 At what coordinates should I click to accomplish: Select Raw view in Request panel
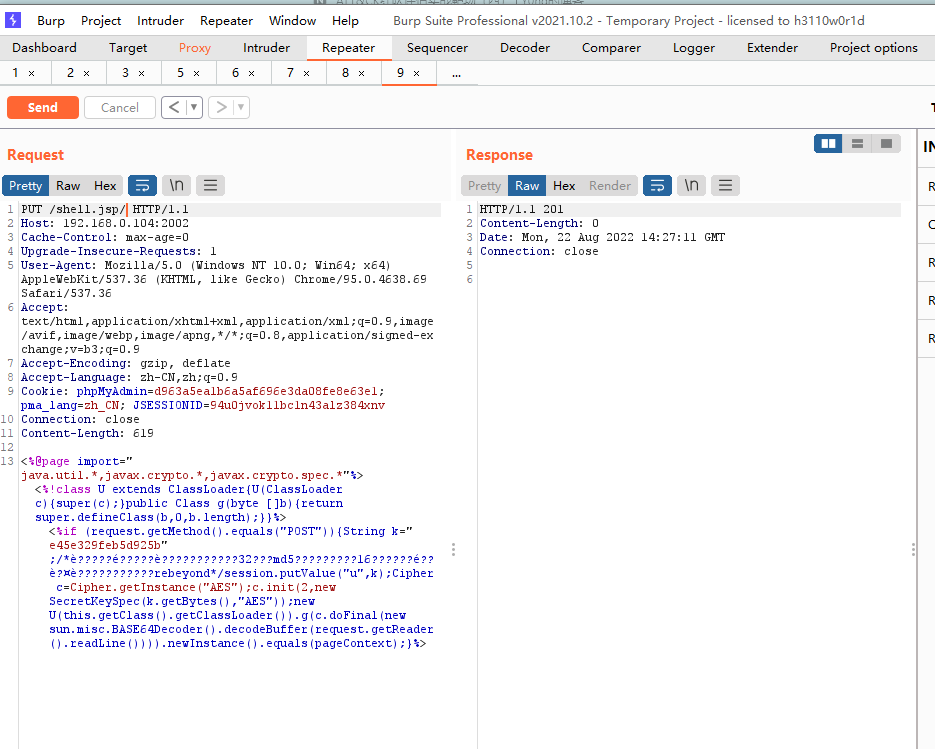tap(68, 185)
